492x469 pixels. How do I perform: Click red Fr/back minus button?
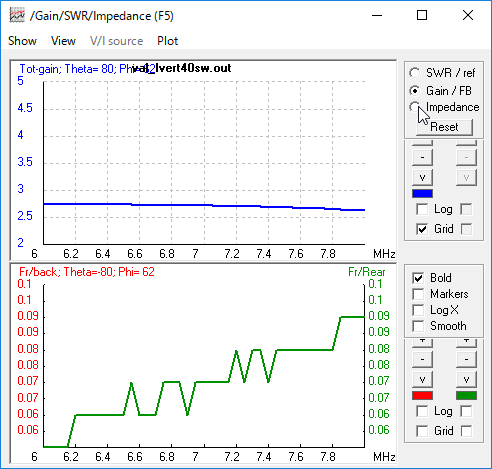click(x=422, y=360)
